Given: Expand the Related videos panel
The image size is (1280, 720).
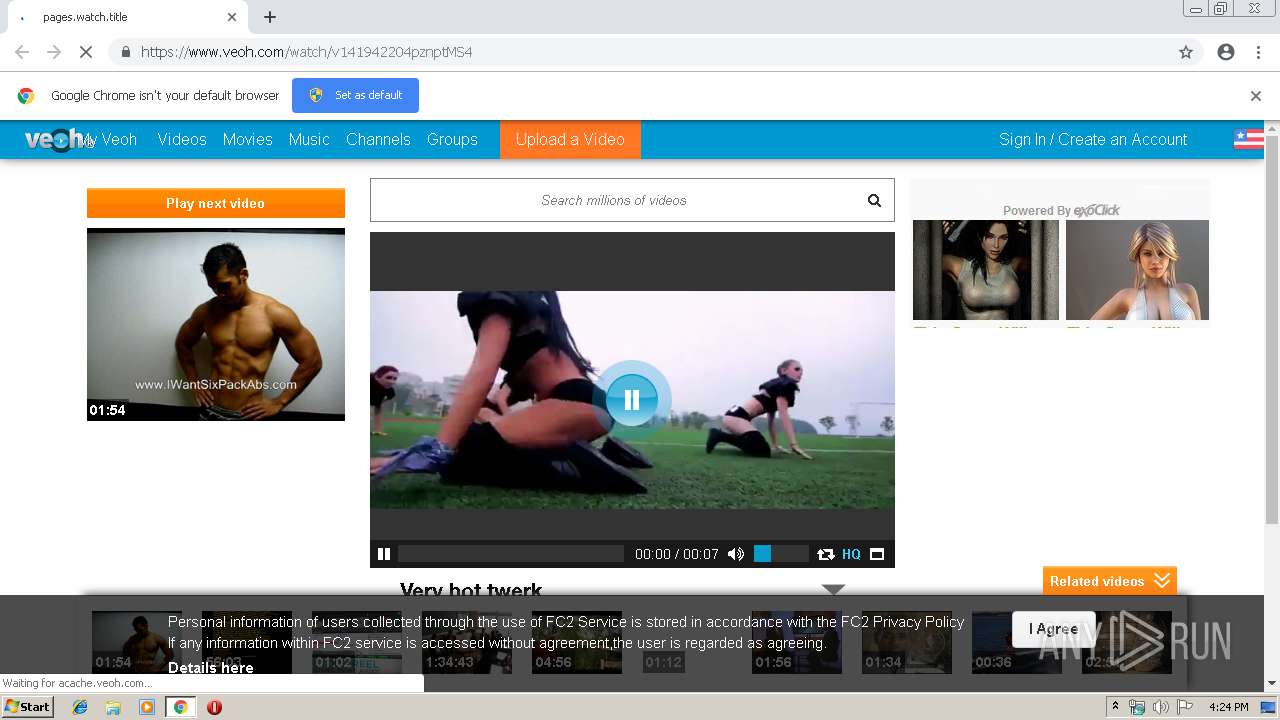Looking at the screenshot, I should click(x=1110, y=581).
